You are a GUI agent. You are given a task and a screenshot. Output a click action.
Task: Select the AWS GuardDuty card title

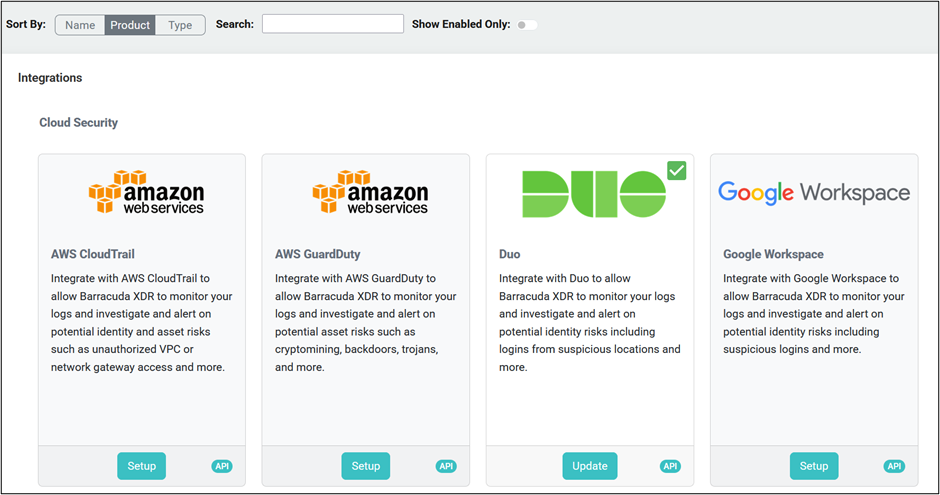(x=318, y=254)
